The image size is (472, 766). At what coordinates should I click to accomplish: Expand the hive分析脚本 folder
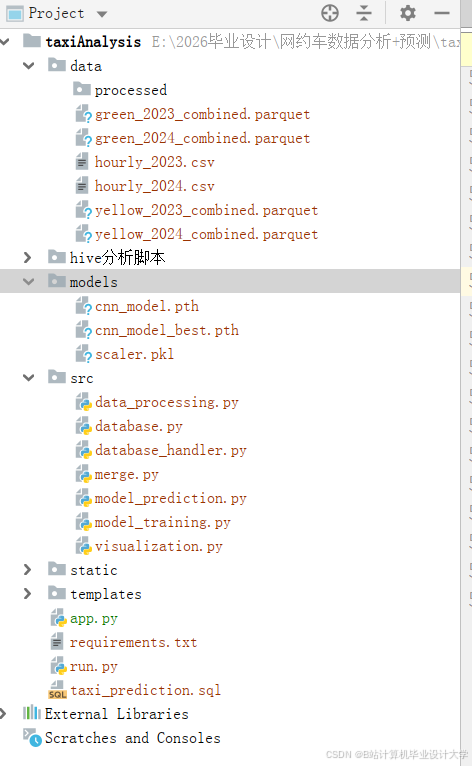(x=28, y=257)
